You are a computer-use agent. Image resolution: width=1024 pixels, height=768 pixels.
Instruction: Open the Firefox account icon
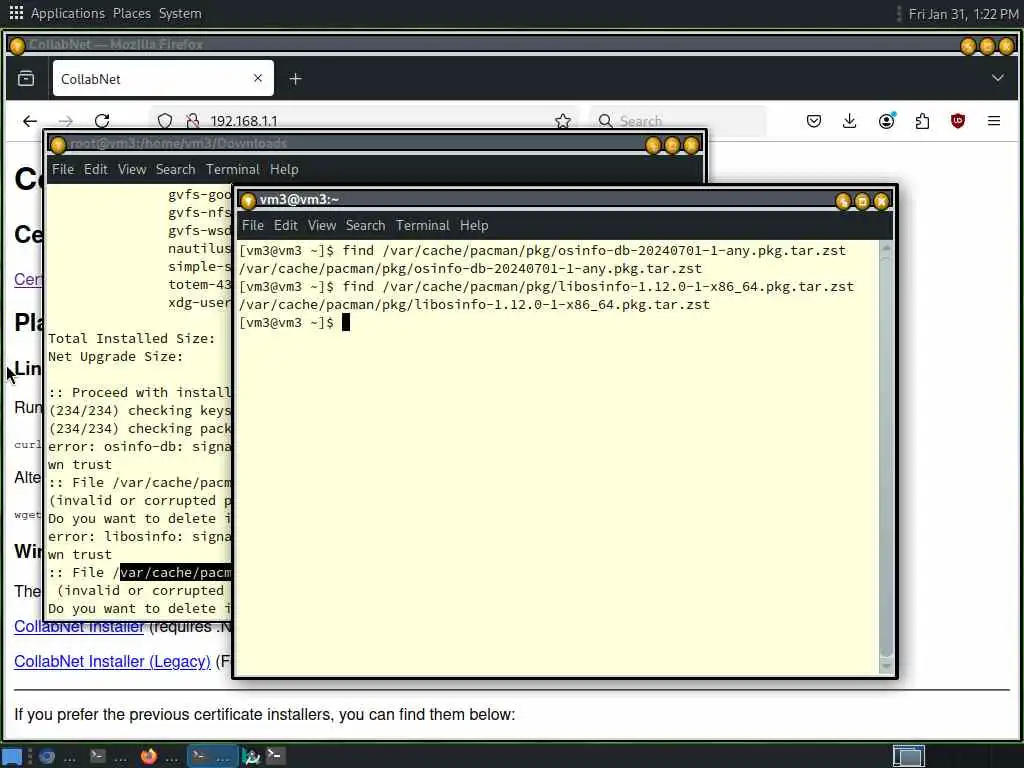(x=886, y=121)
